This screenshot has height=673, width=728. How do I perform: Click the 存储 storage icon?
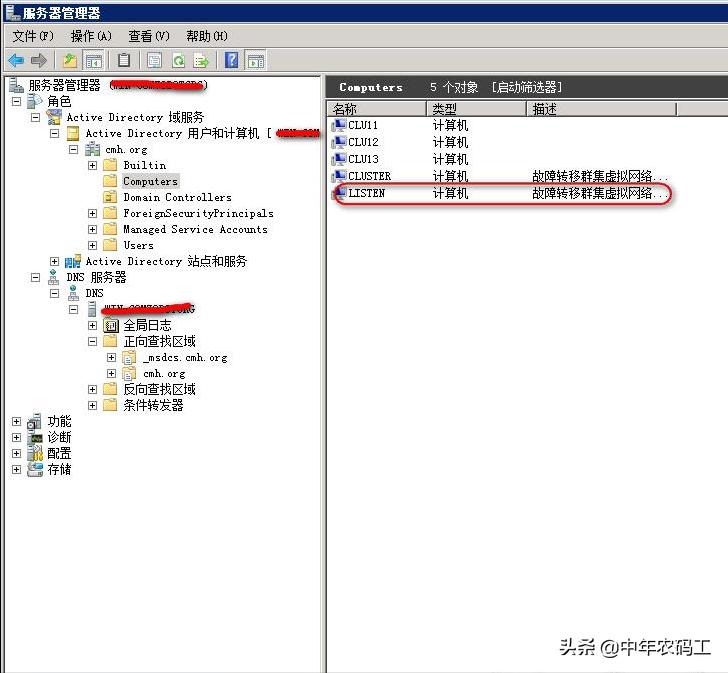[x=35, y=469]
